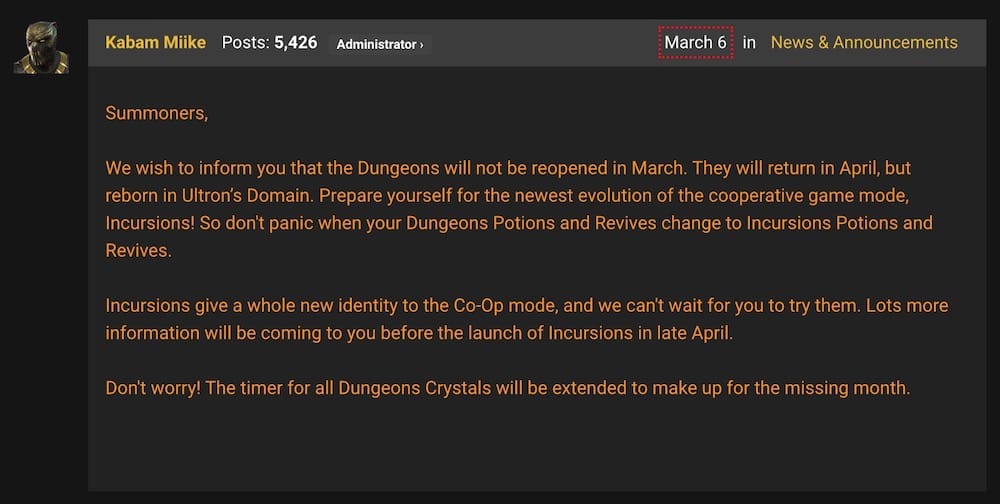The height and width of the screenshot is (504, 1000).
Task: Click the "Summoners," greeting line
Action: coord(157,113)
